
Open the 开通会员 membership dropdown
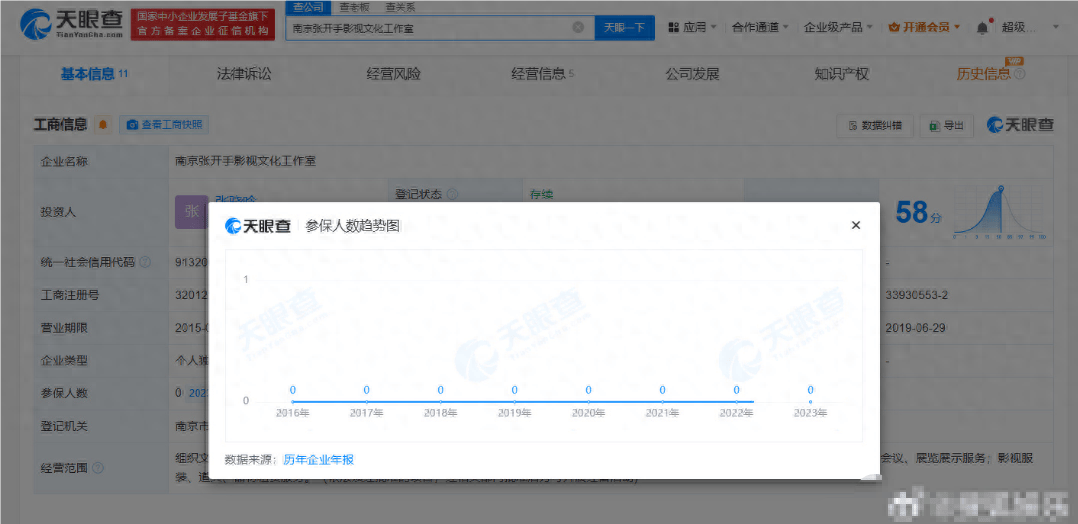click(x=924, y=28)
